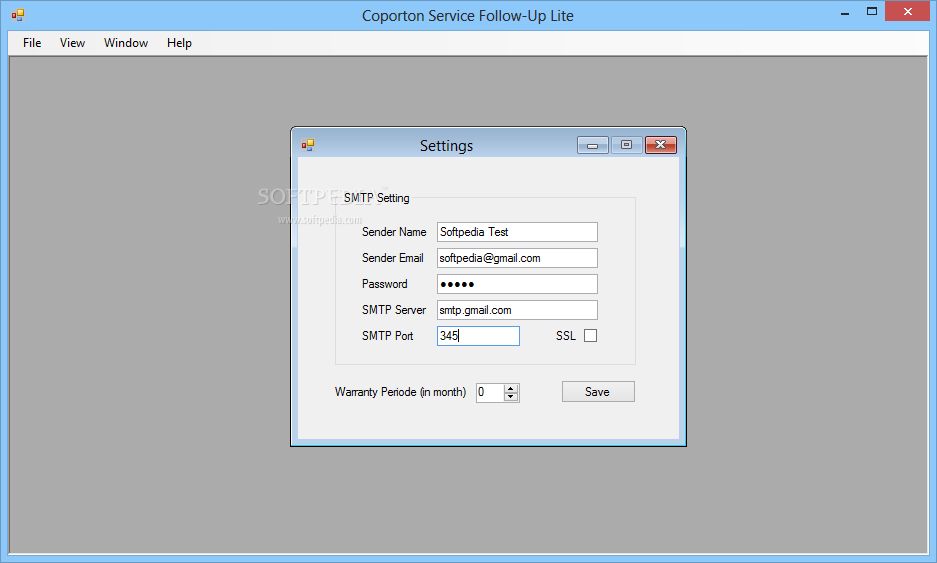Focus the Password field
This screenshot has height=563, width=937.
point(517,284)
